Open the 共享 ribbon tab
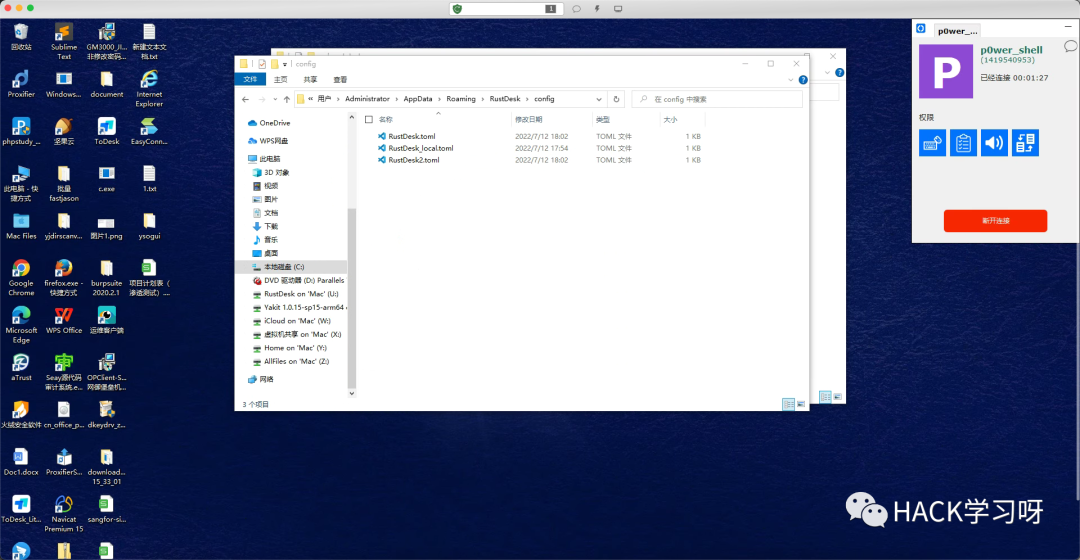Screen dimensions: 1080x560 (311, 79)
